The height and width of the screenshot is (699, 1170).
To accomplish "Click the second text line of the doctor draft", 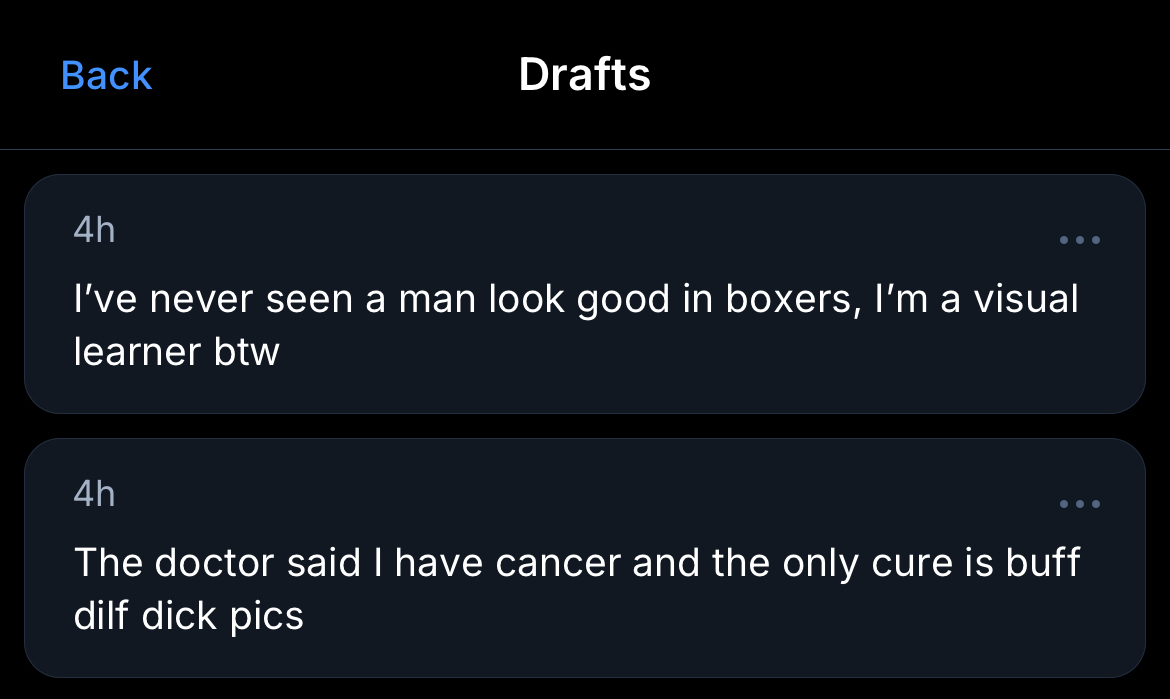I will pyautogui.click(x=188, y=616).
